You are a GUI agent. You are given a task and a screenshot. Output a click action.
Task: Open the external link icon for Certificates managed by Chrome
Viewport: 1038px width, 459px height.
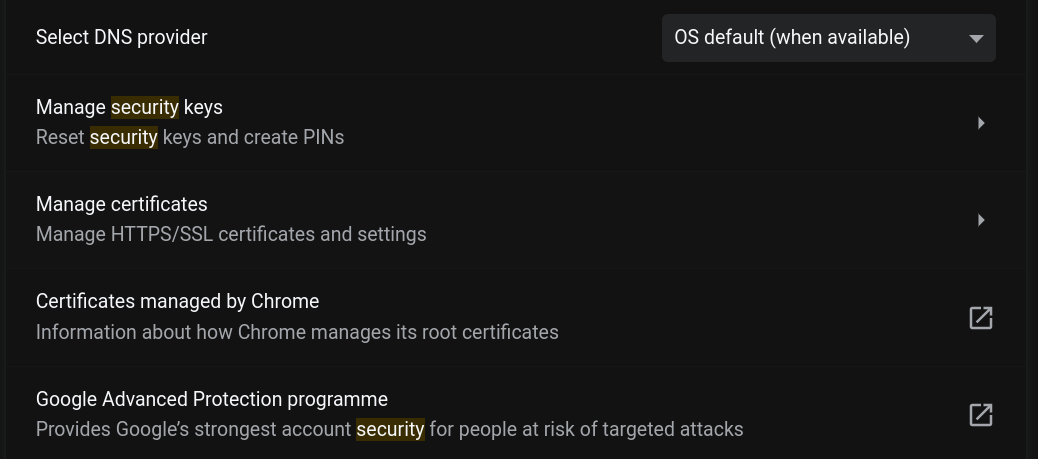pyautogui.click(x=980, y=318)
